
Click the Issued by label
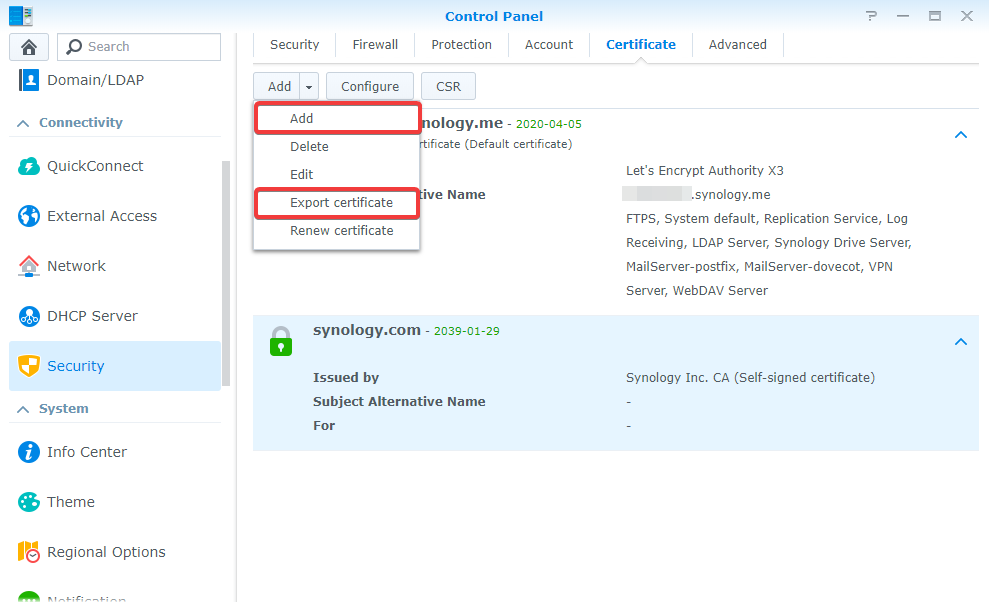coord(346,377)
